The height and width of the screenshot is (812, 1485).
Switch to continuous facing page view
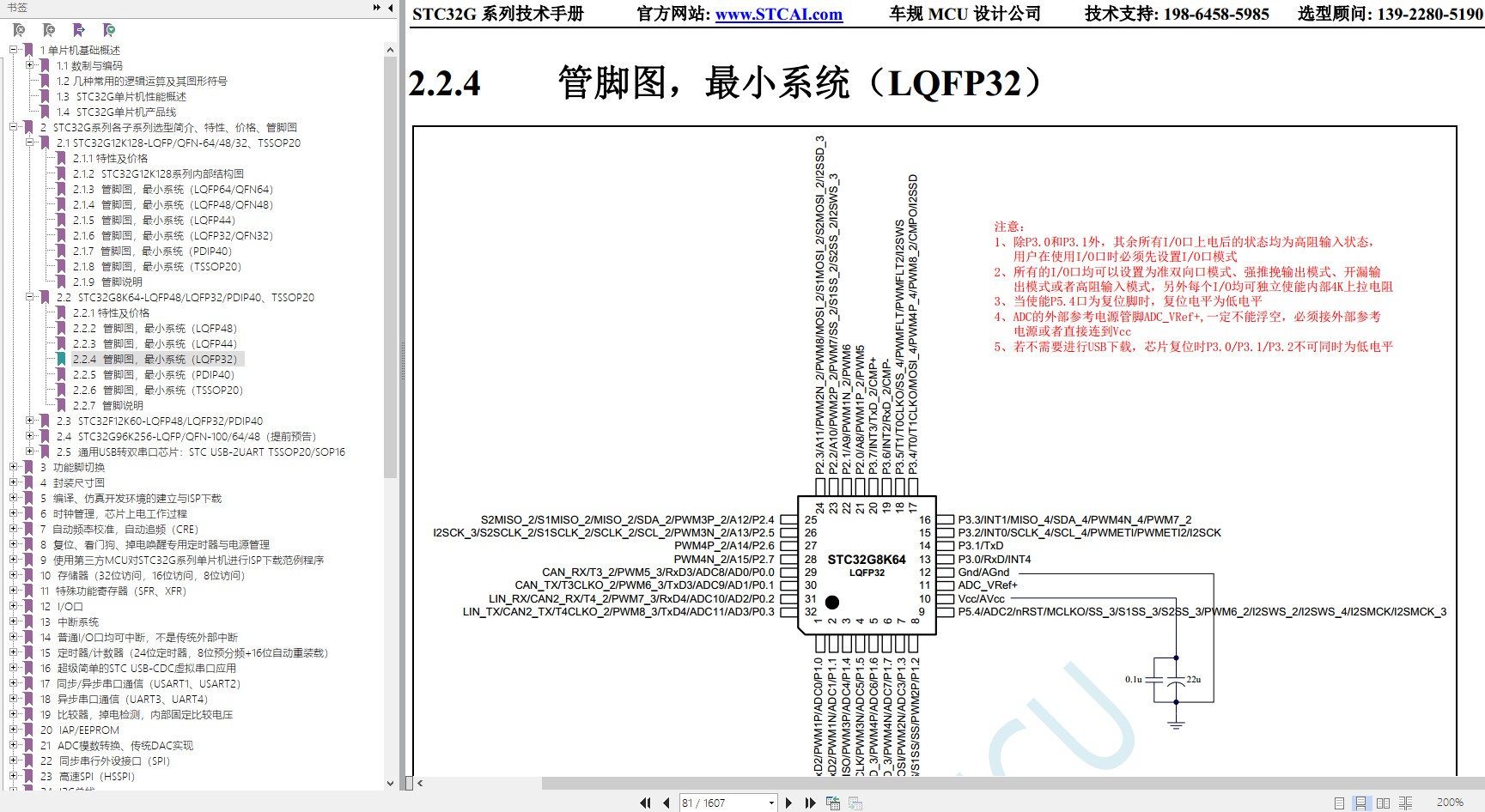[x=1405, y=803]
